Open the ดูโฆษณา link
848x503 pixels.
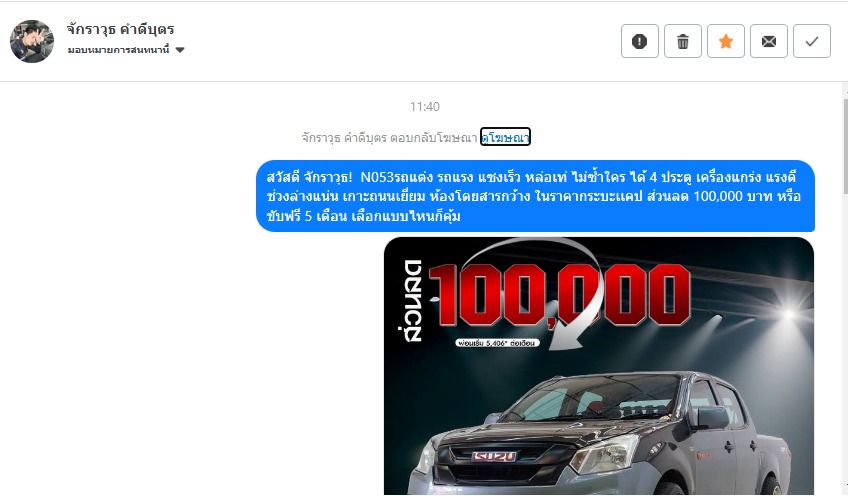coord(505,137)
